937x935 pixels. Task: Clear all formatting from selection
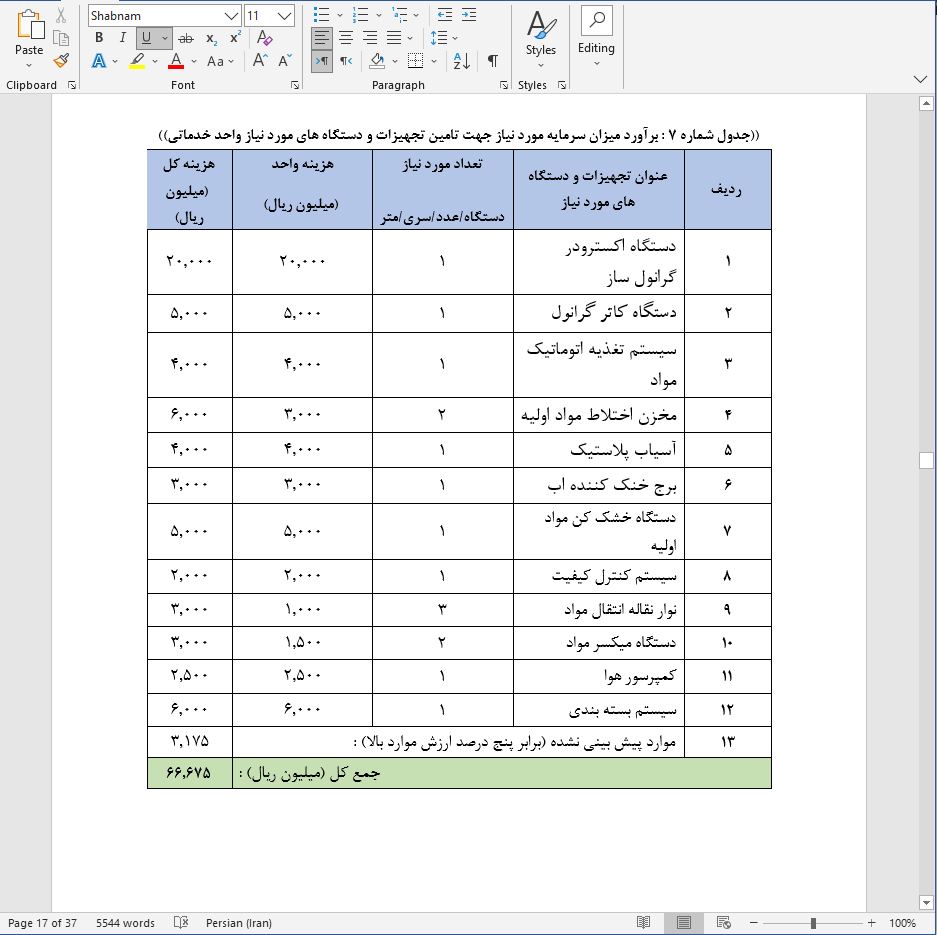pyautogui.click(x=264, y=38)
